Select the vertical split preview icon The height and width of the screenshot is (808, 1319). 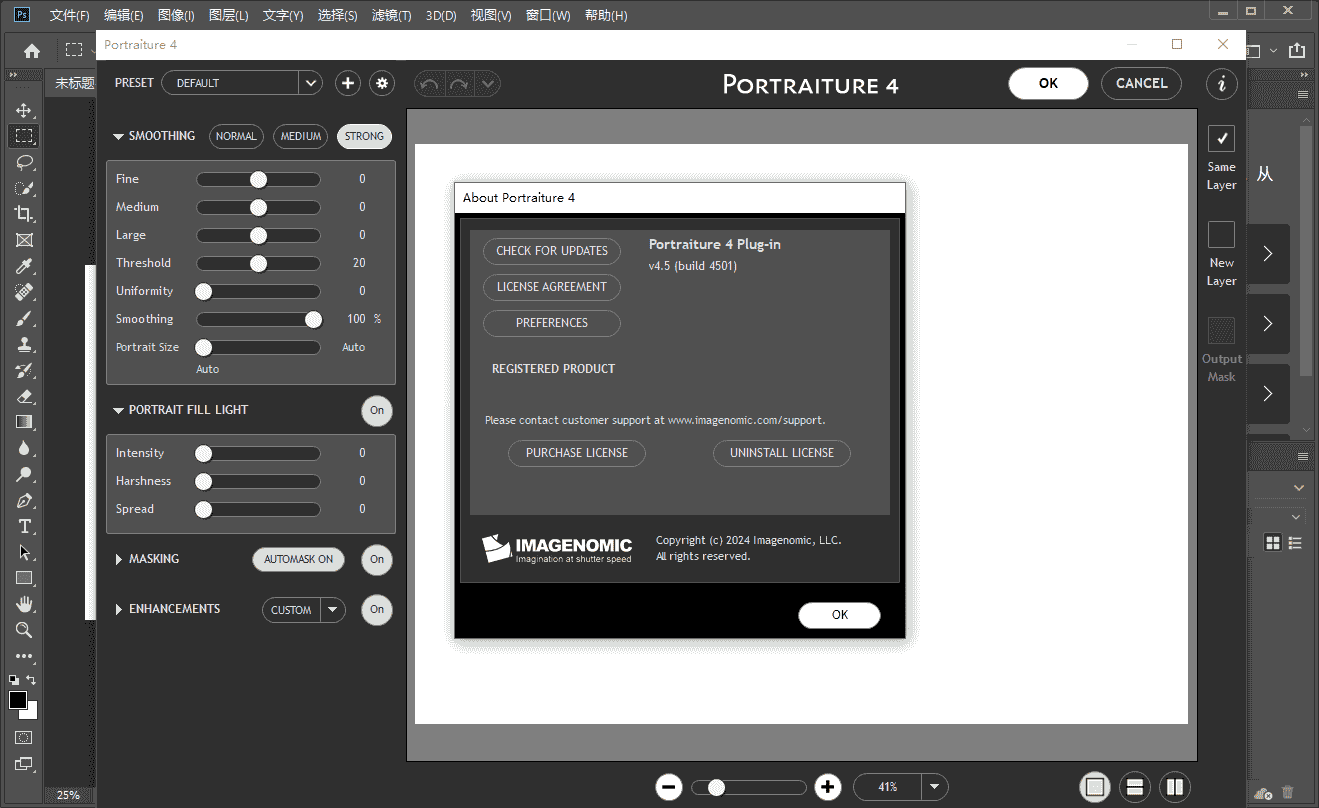(x=1175, y=787)
